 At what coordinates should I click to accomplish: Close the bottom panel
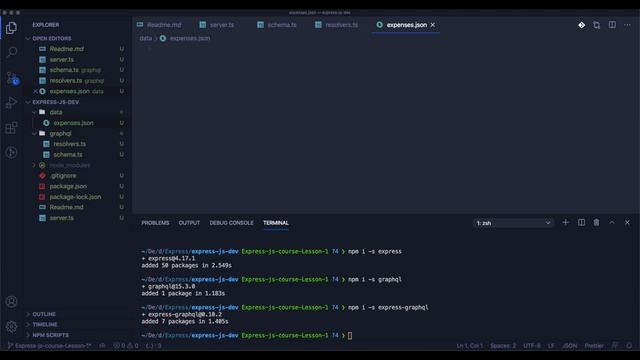click(x=627, y=222)
